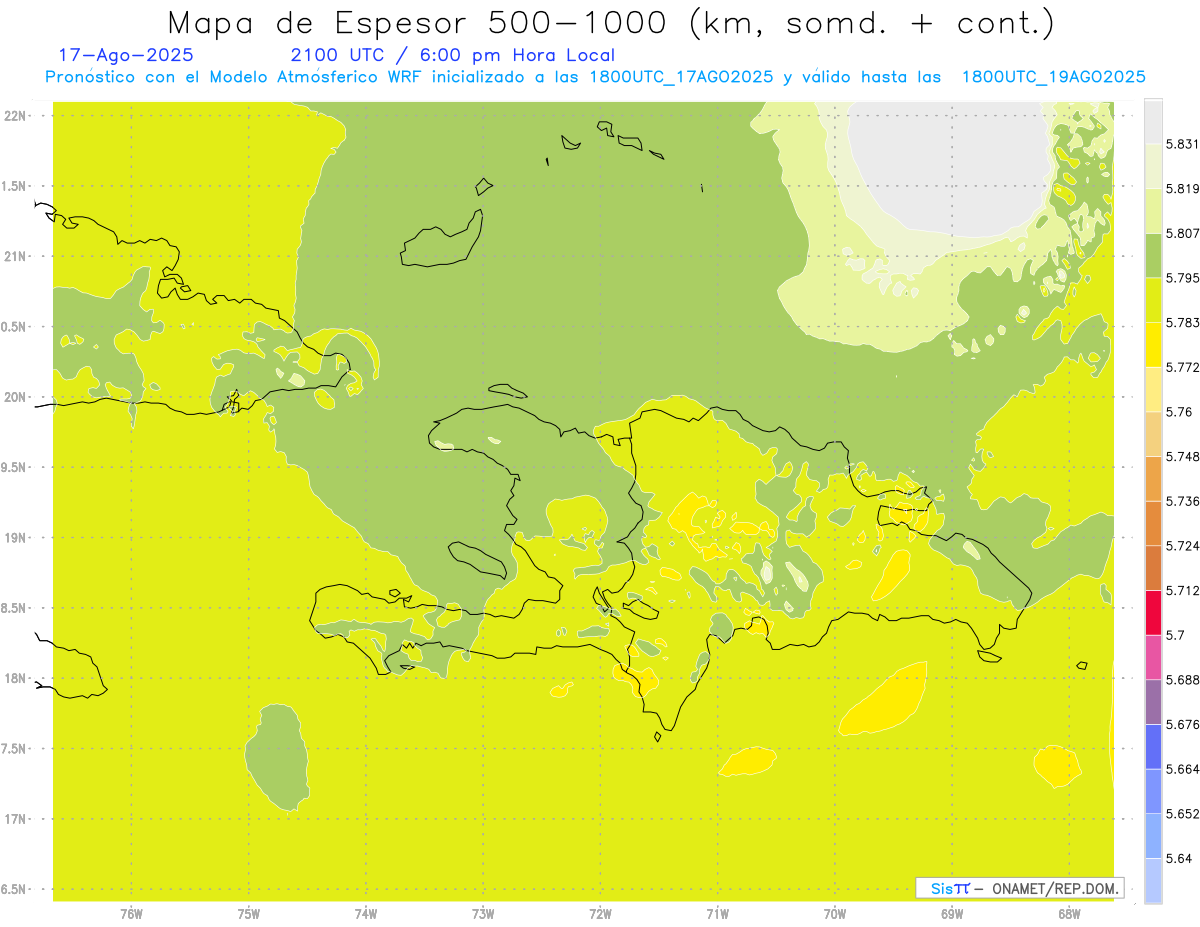Click the '5.676' colorbar value
1200x927 pixels.
pos(1183,725)
